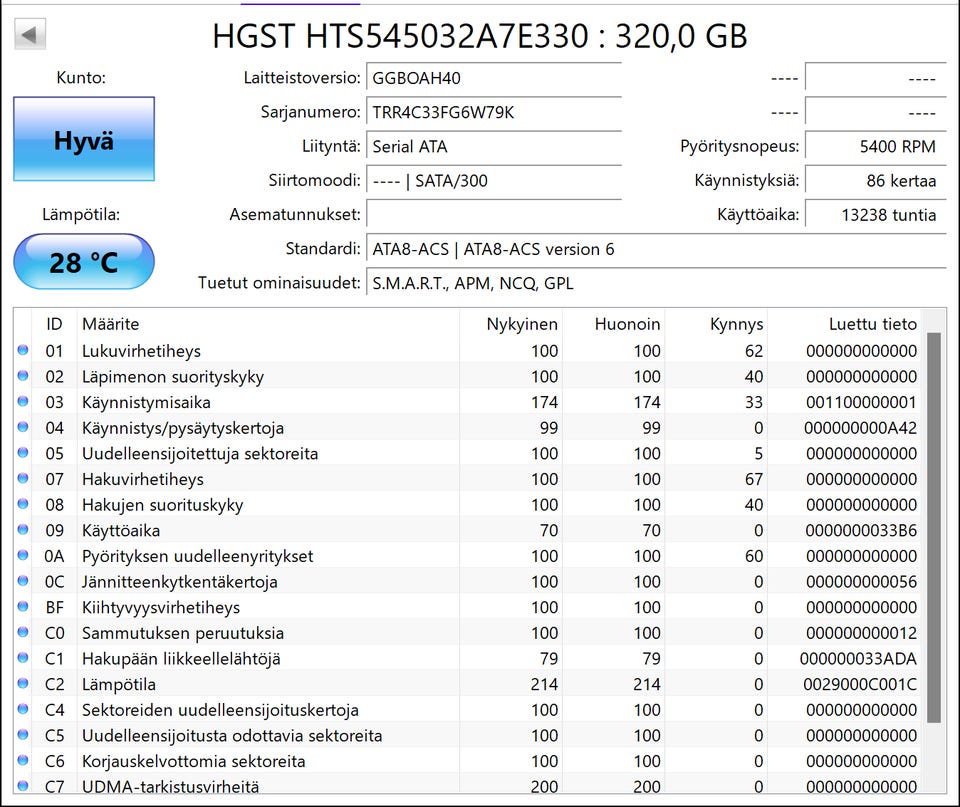Click the status dot for 08 Hakujen suorituskyky
This screenshot has width=960, height=807.
(23, 505)
